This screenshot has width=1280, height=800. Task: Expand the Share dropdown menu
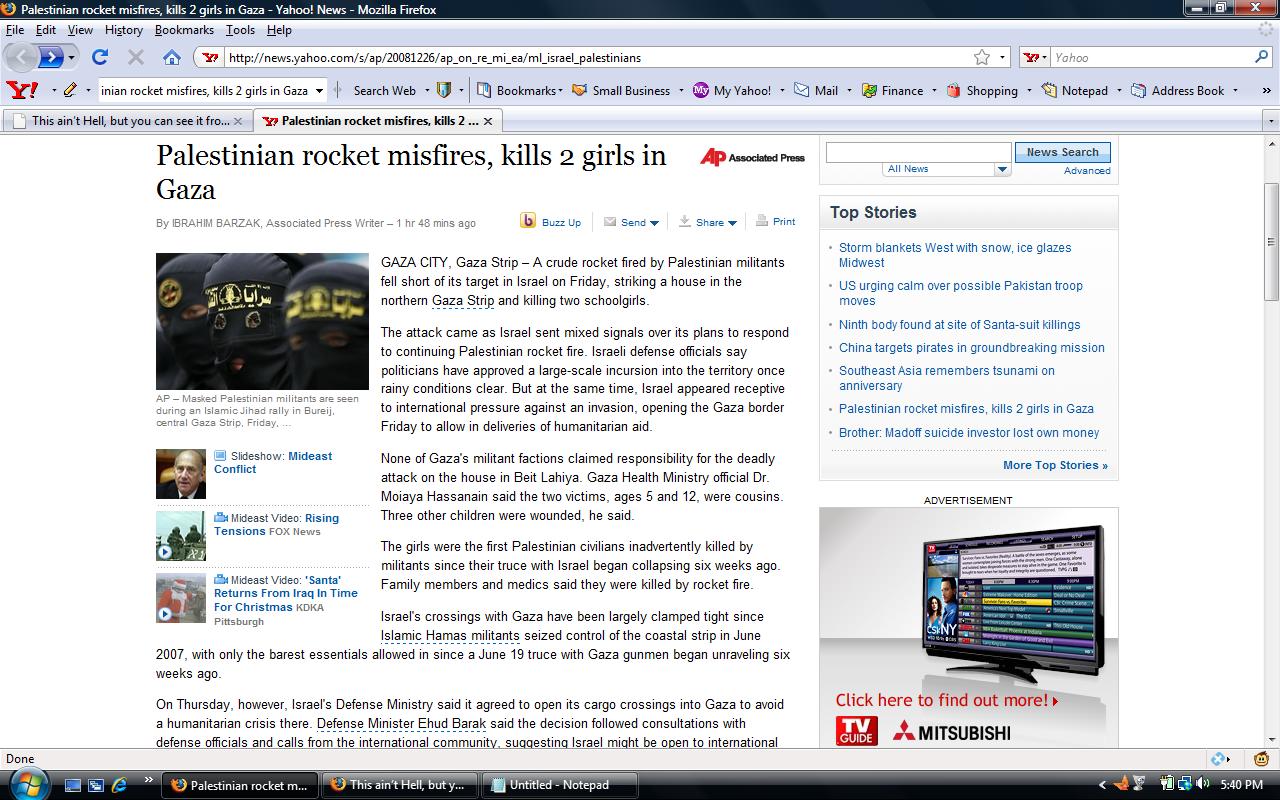point(732,223)
